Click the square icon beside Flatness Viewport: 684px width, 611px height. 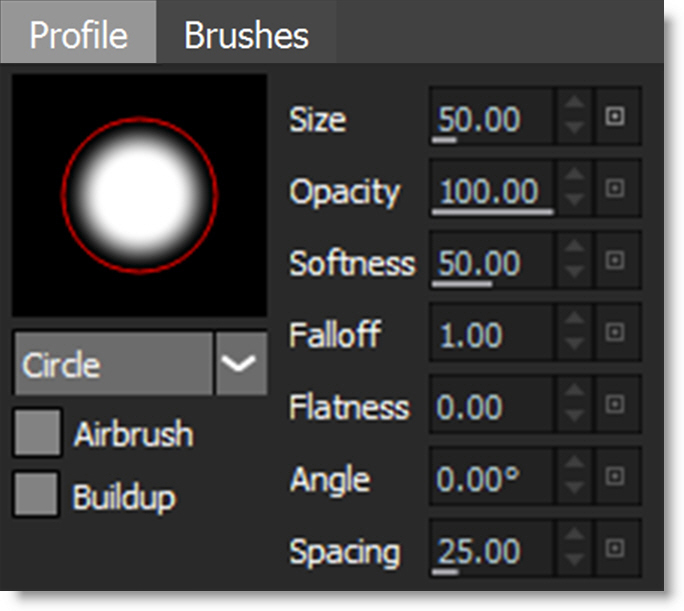pyautogui.click(x=615, y=405)
